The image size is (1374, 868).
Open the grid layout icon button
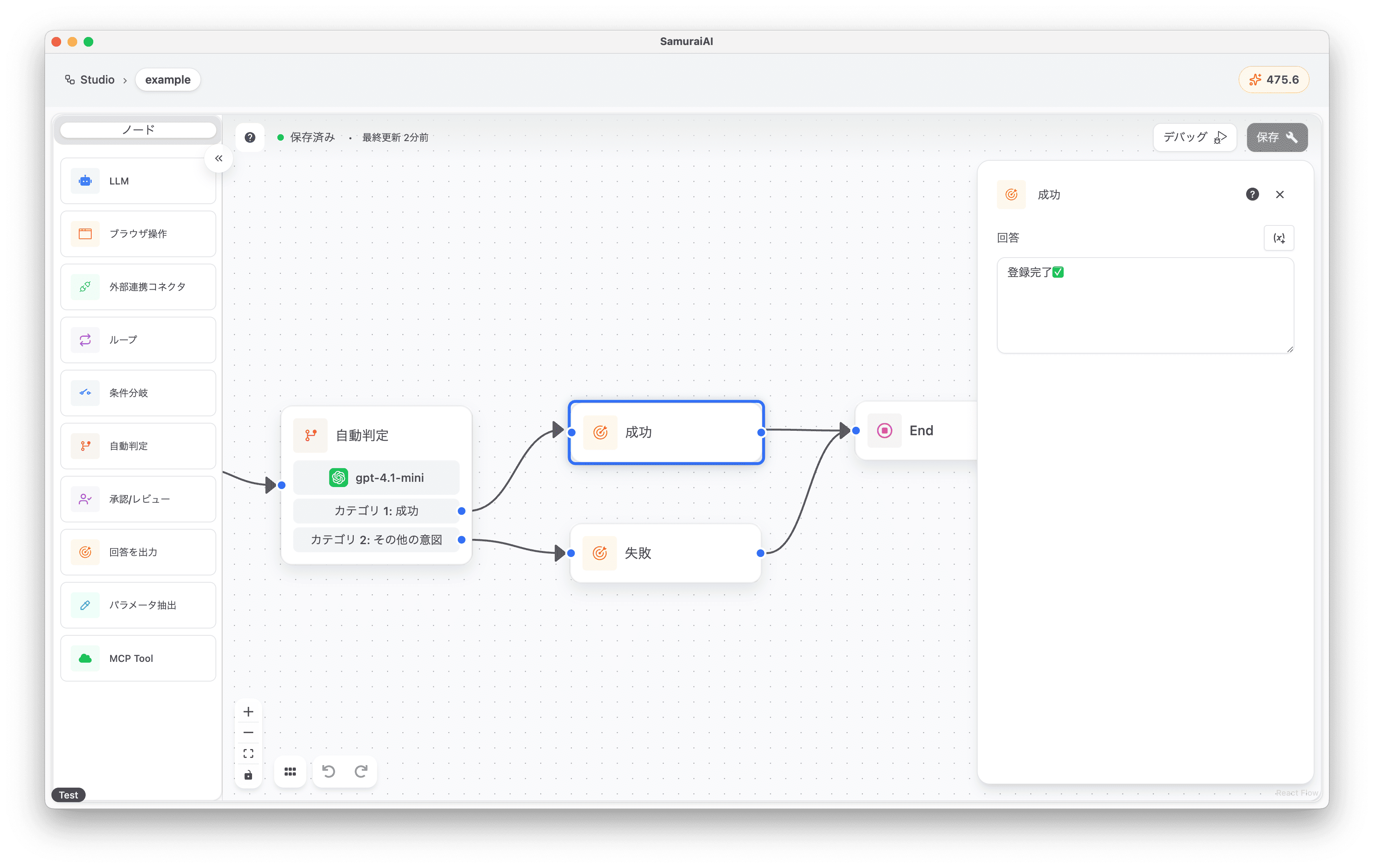point(290,771)
